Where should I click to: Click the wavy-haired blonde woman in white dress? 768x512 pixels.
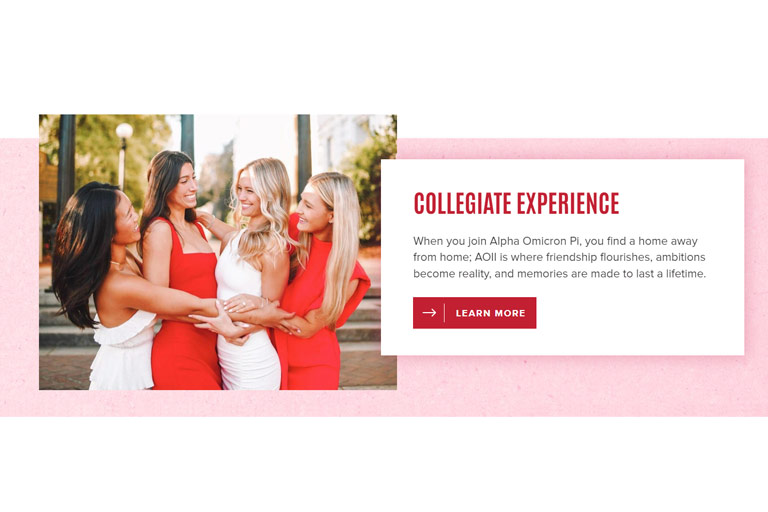252,274
